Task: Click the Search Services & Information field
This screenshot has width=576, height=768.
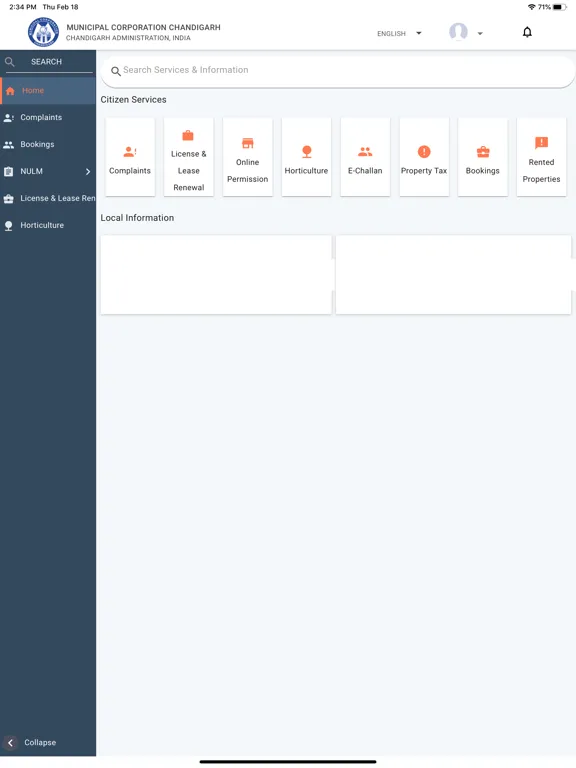Action: click(337, 71)
